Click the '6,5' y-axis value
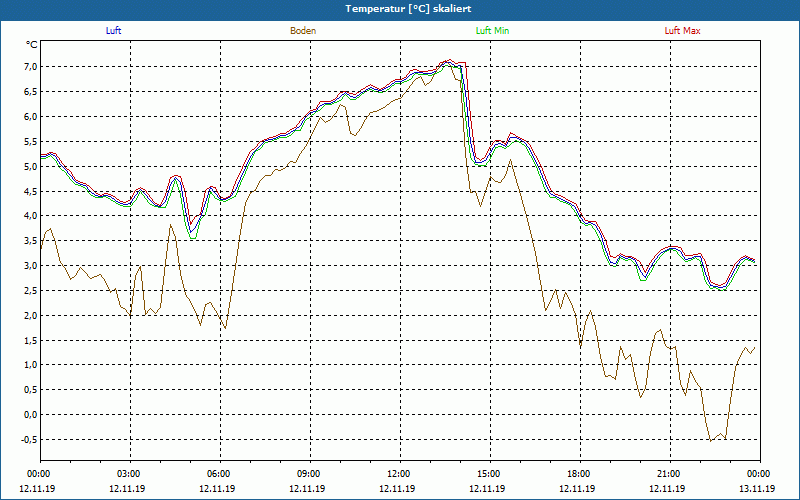Image resolution: width=800 pixels, height=500 pixels. click(x=31, y=92)
